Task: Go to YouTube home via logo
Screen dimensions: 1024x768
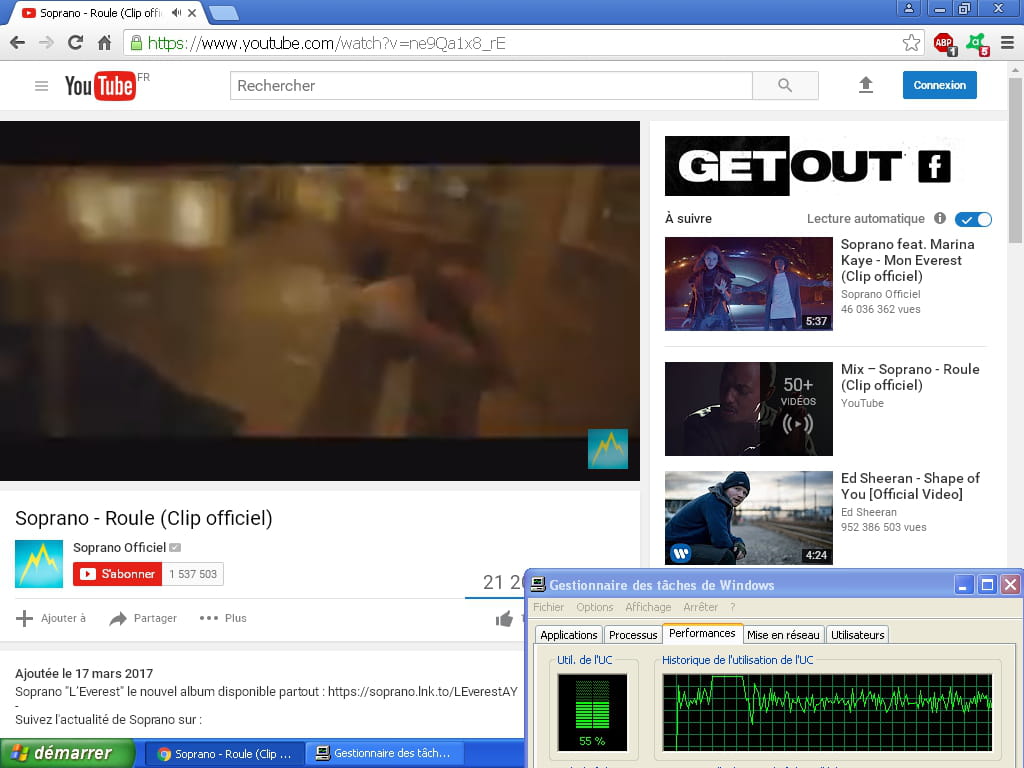Action: click(101, 86)
